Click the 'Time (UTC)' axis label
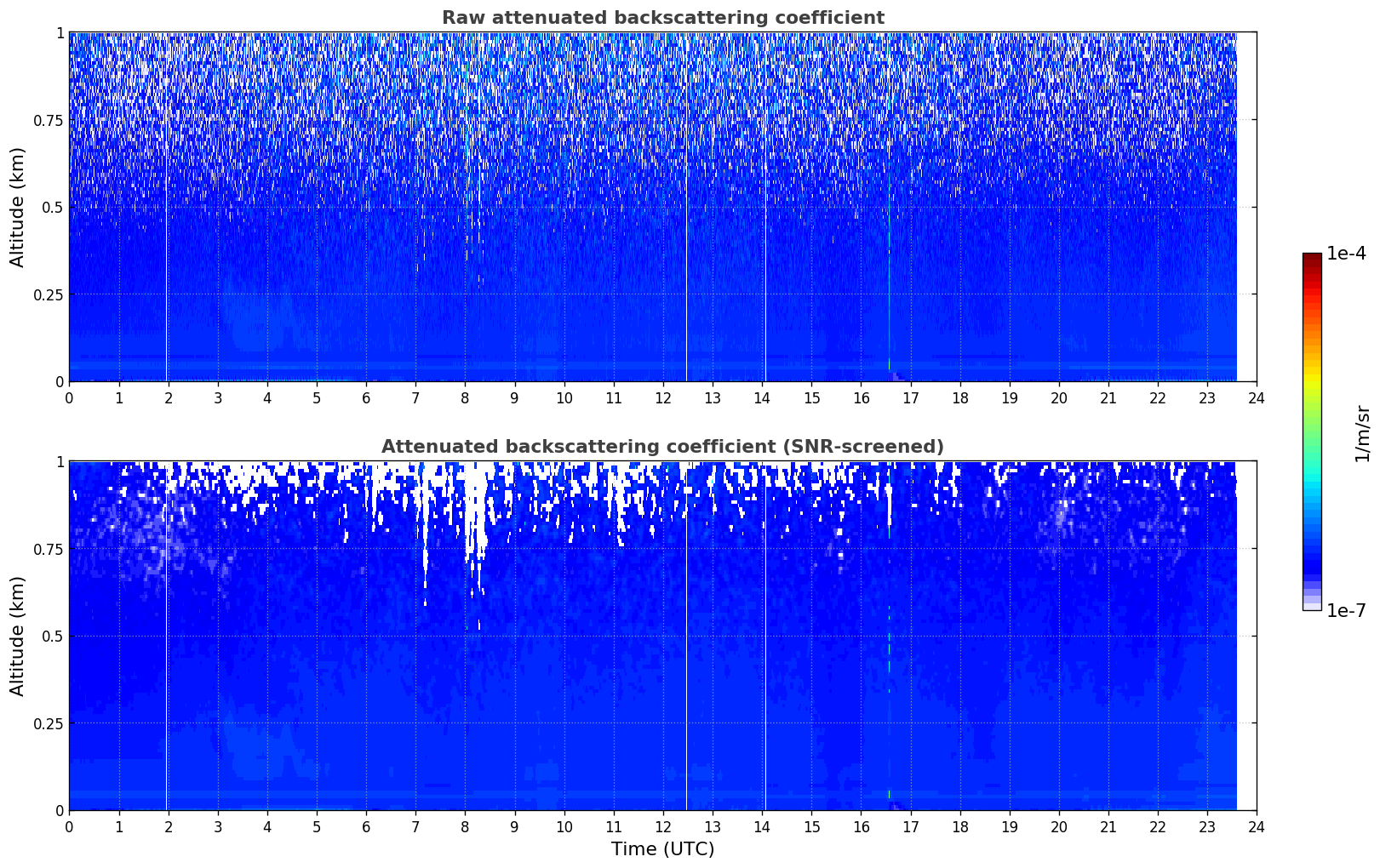Screen dimensions: 1380x868 tap(662, 849)
